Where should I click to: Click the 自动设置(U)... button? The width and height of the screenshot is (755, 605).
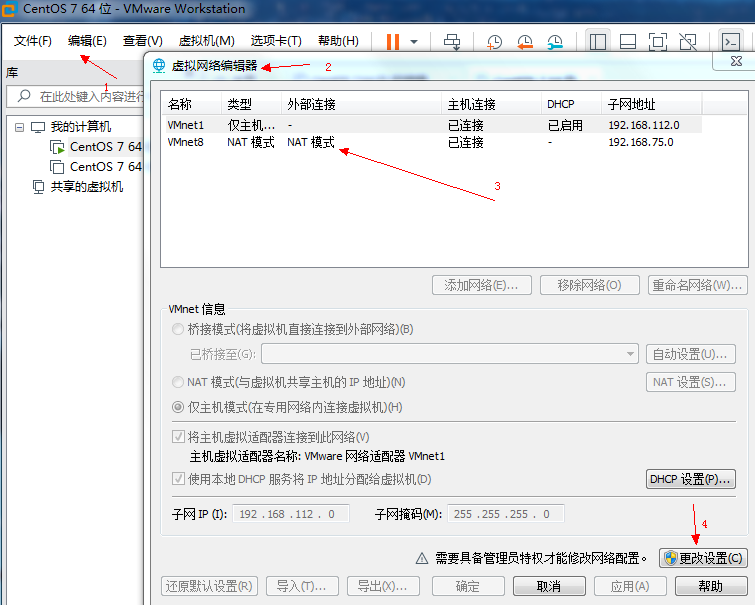tap(691, 354)
